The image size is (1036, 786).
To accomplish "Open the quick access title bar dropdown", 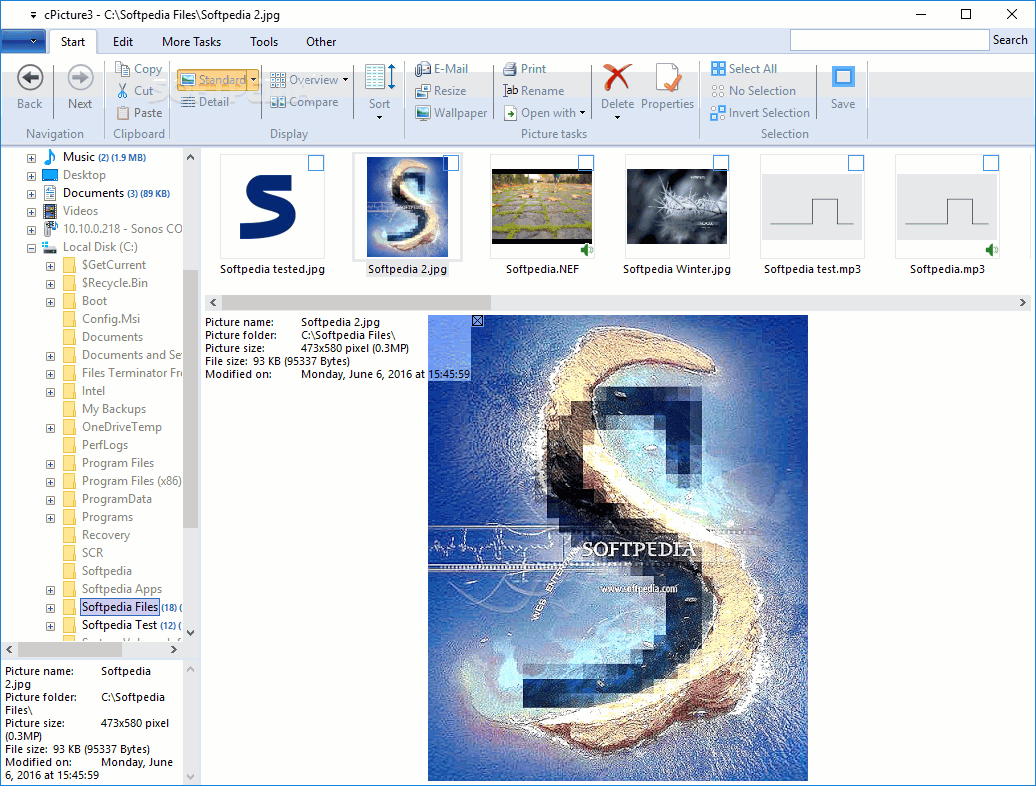I will pyautogui.click(x=32, y=15).
